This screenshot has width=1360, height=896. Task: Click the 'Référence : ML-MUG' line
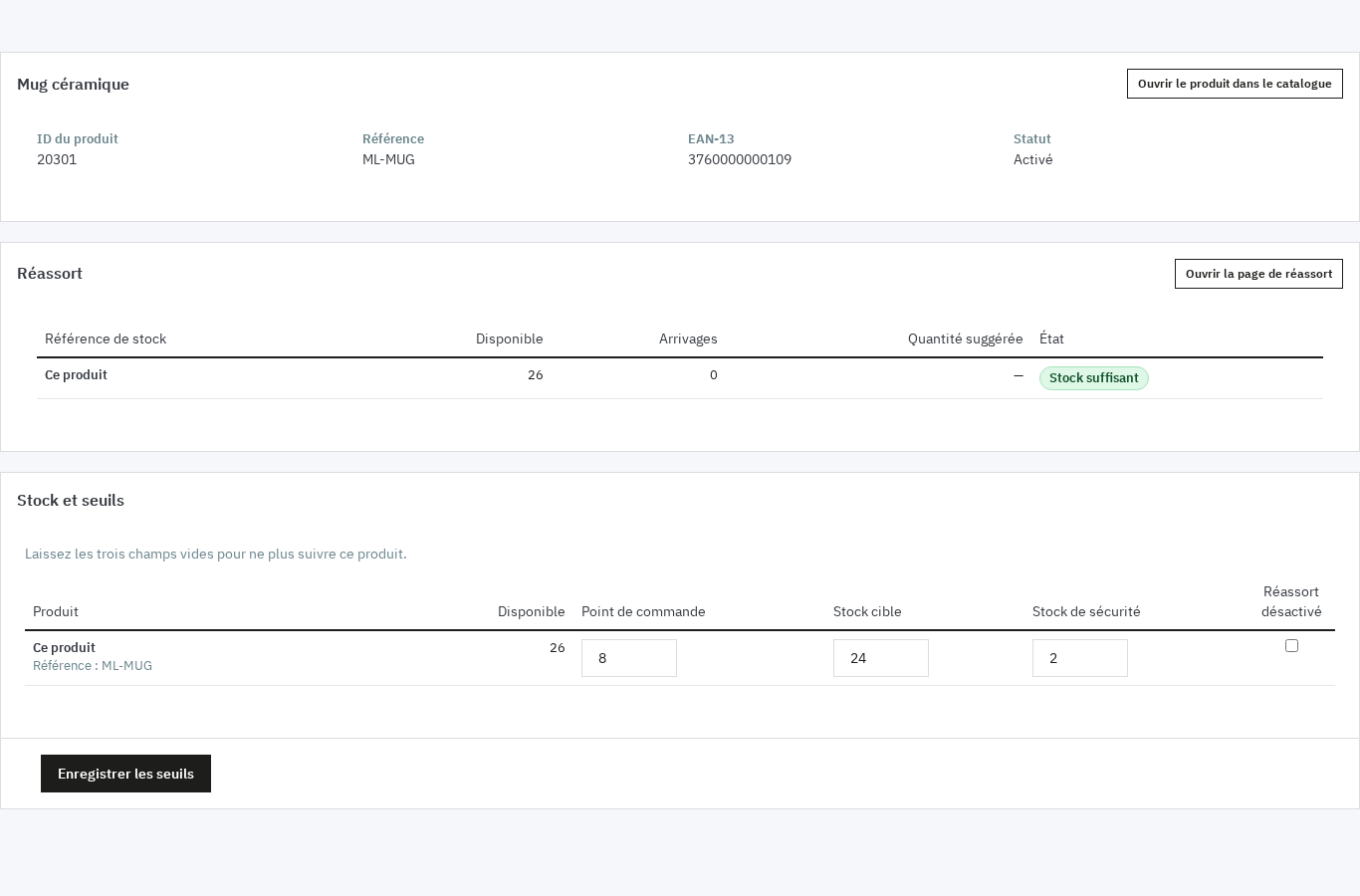tap(93, 666)
